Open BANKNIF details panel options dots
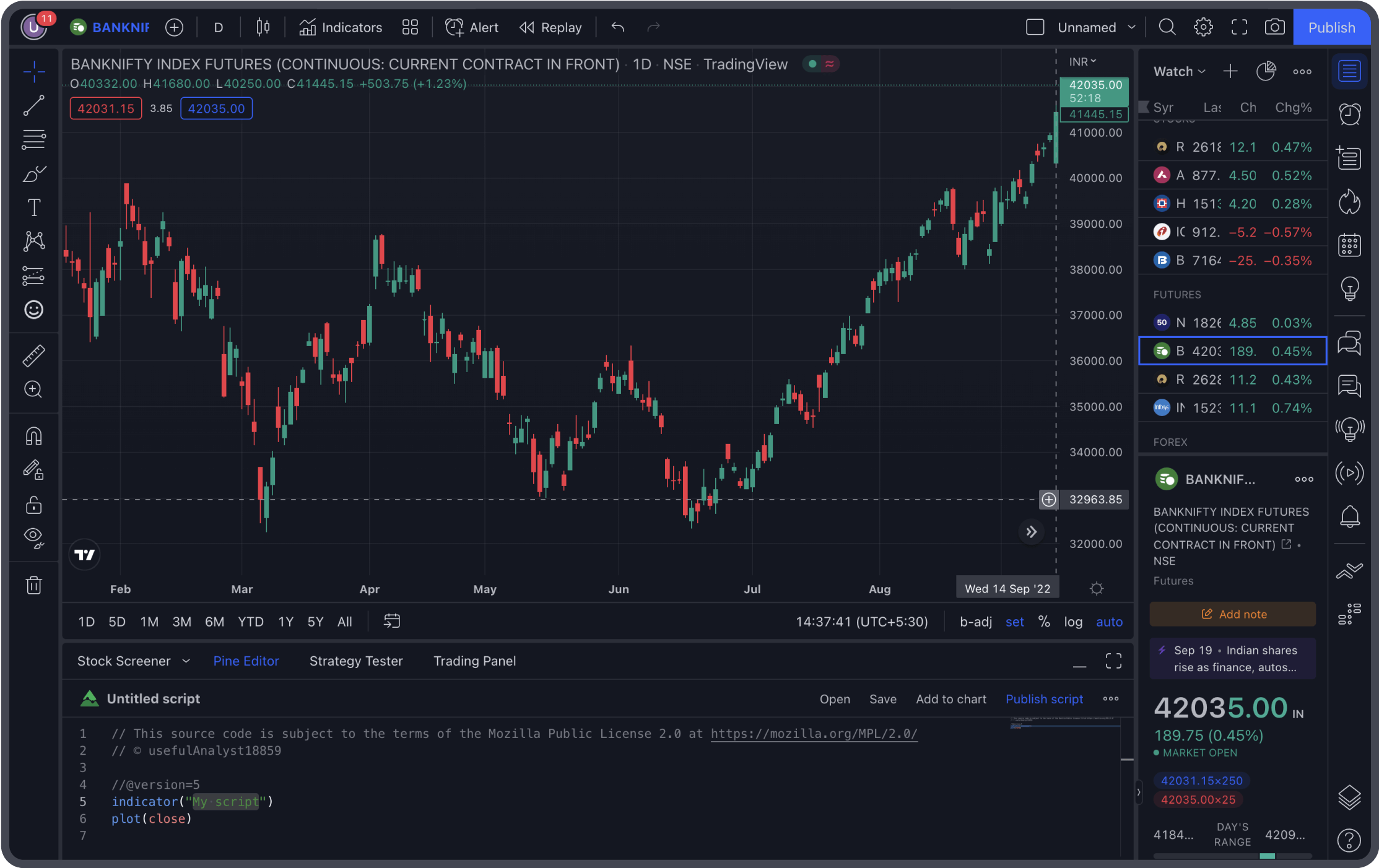The image size is (1379, 868). tap(1303, 479)
